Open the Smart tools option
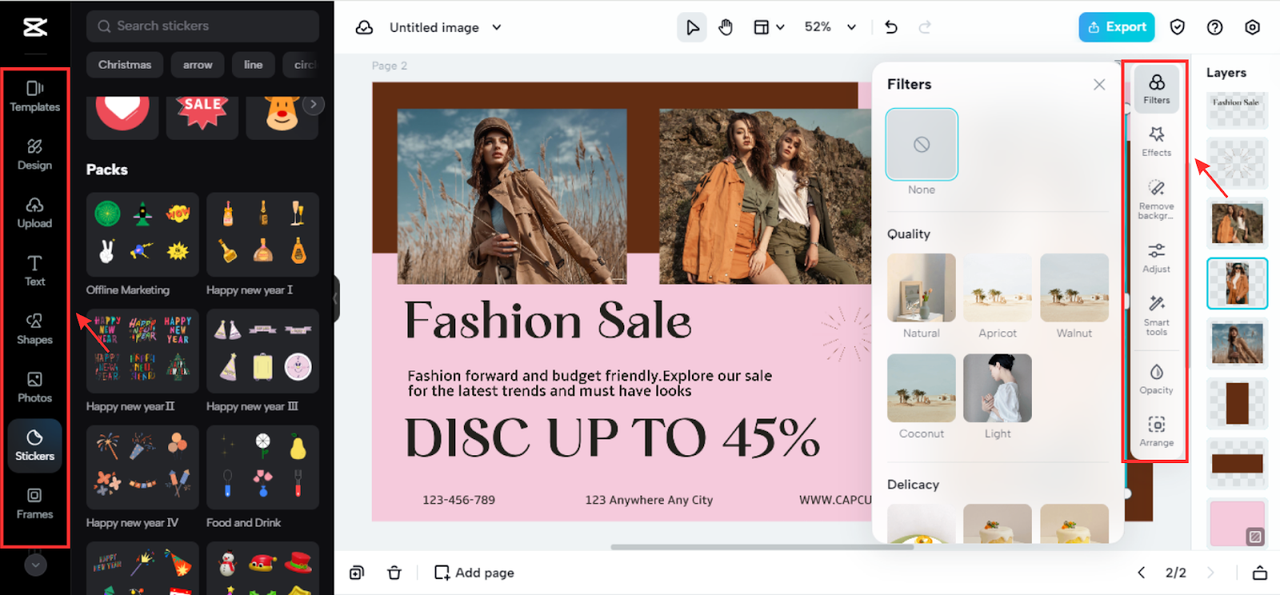The width and height of the screenshot is (1280, 595). click(x=1157, y=314)
